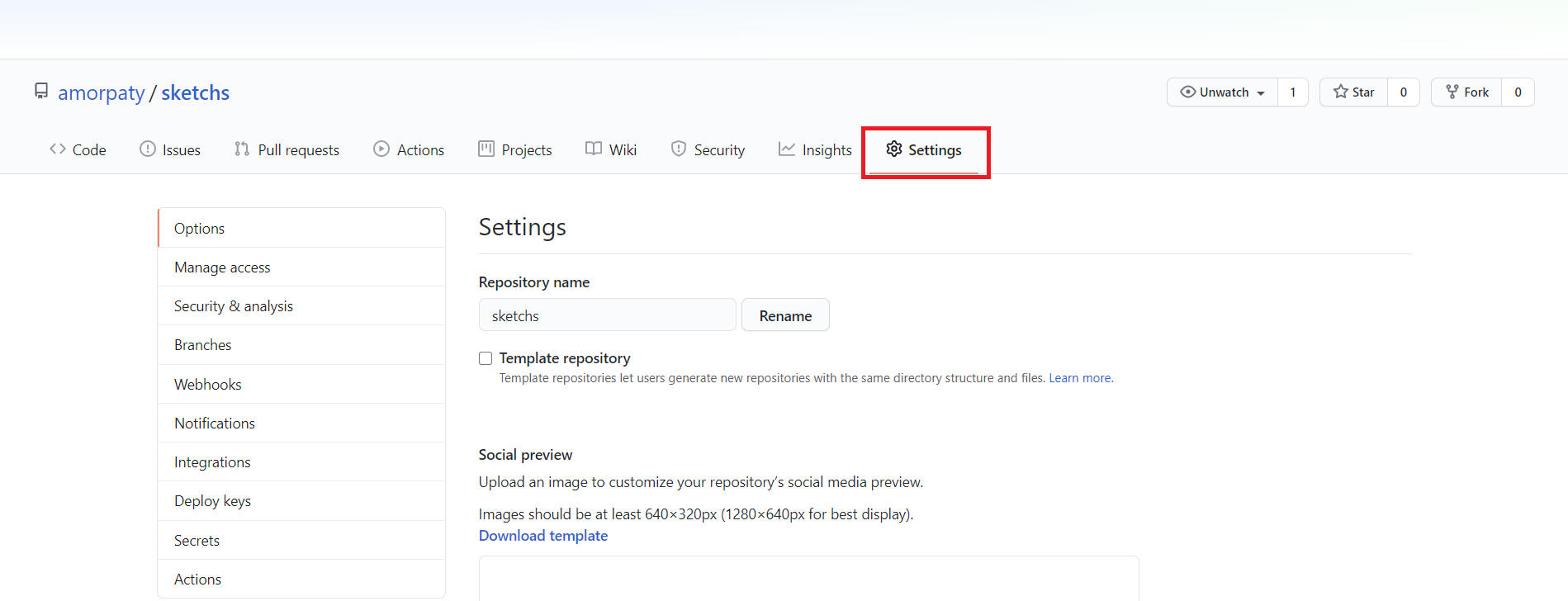
Task: Open Branches settings
Action: point(301,345)
